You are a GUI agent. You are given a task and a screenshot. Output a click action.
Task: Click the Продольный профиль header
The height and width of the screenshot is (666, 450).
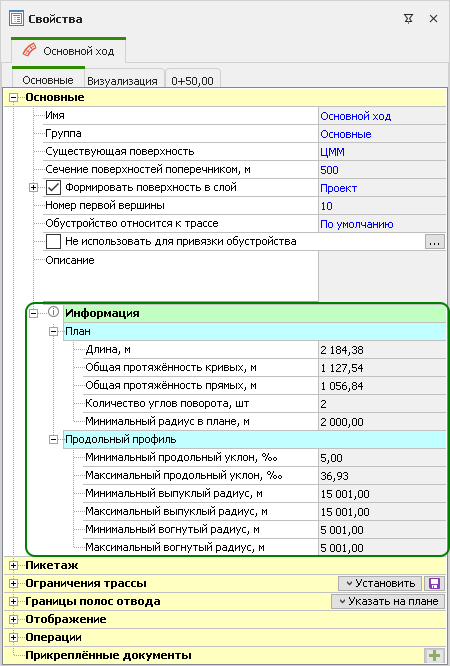point(255,439)
